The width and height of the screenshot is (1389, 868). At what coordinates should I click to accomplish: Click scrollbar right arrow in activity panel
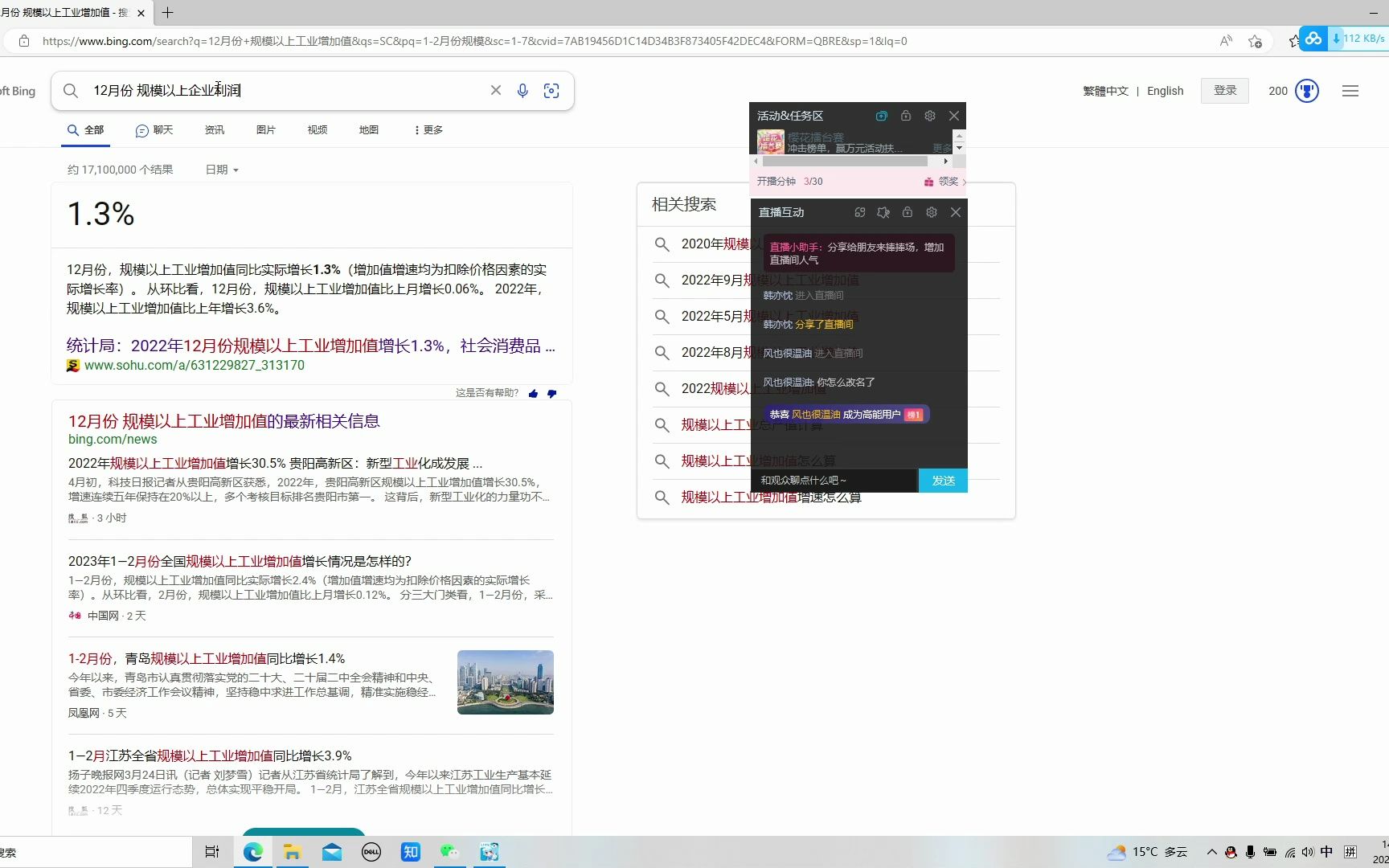click(x=946, y=162)
